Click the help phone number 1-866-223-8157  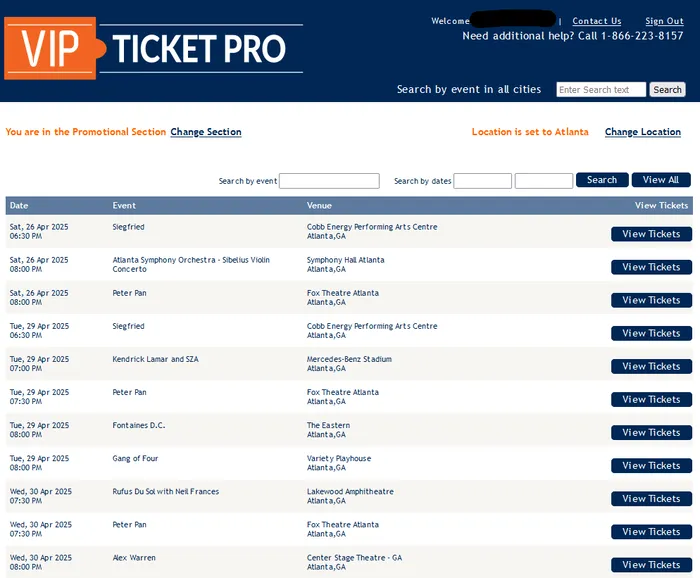click(642, 36)
